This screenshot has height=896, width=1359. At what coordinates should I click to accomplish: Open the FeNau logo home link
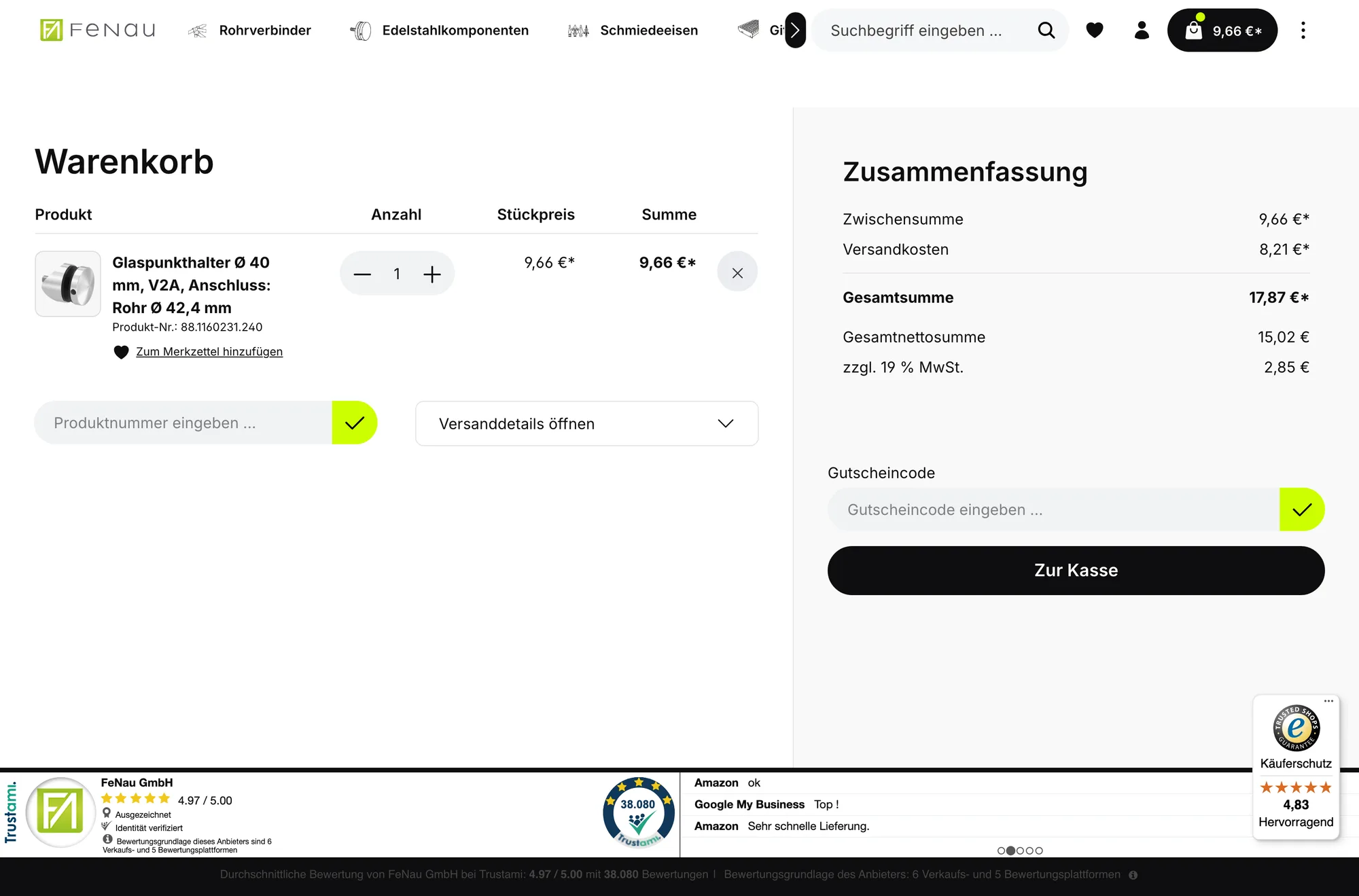[97, 30]
